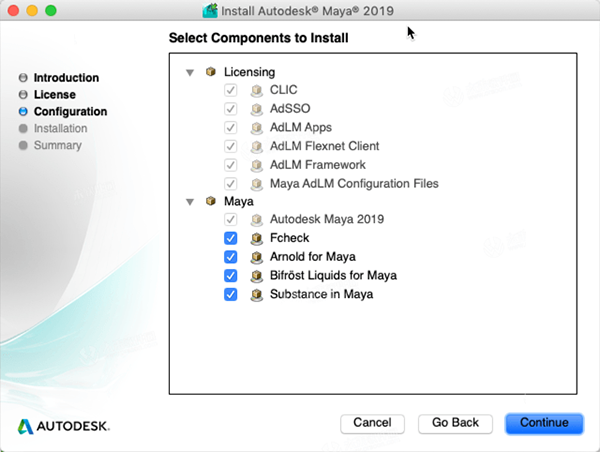Click the AdSSO checkbox

tap(230, 109)
